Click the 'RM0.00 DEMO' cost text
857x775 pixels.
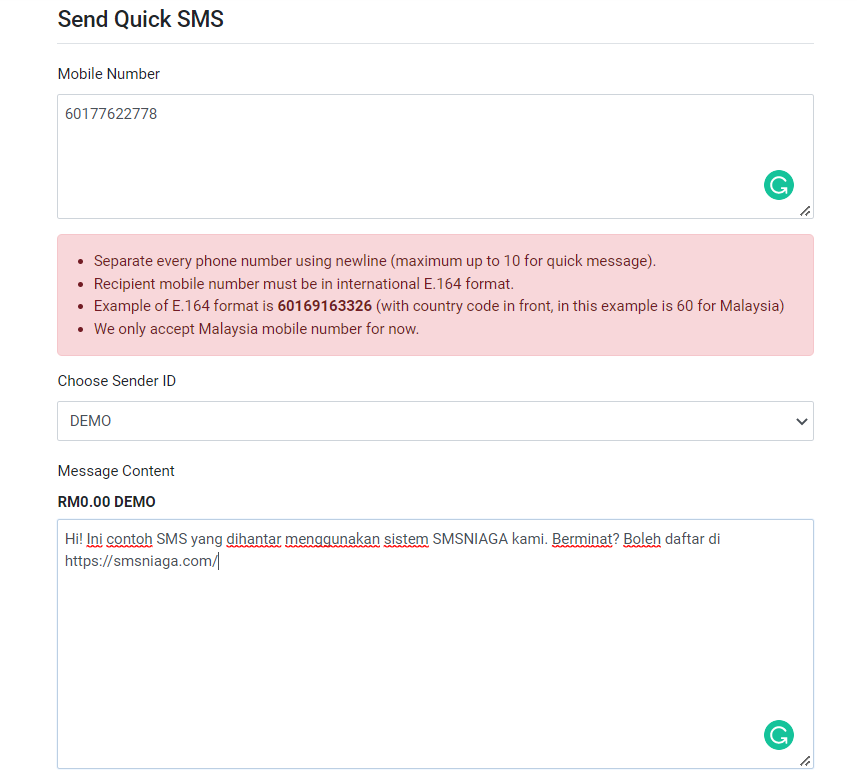[106, 502]
